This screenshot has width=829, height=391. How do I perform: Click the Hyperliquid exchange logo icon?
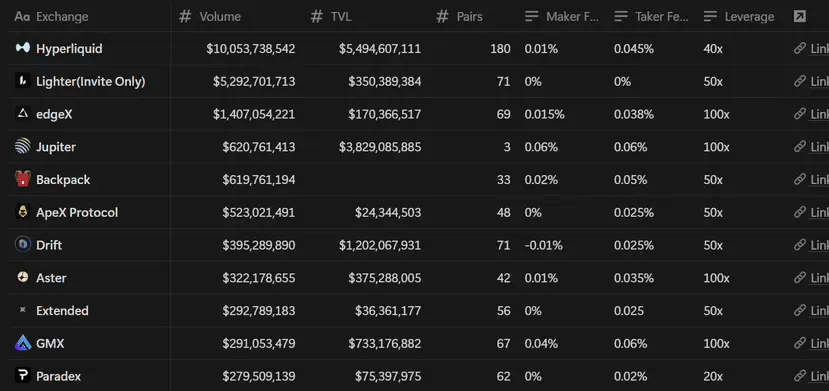click(23, 48)
